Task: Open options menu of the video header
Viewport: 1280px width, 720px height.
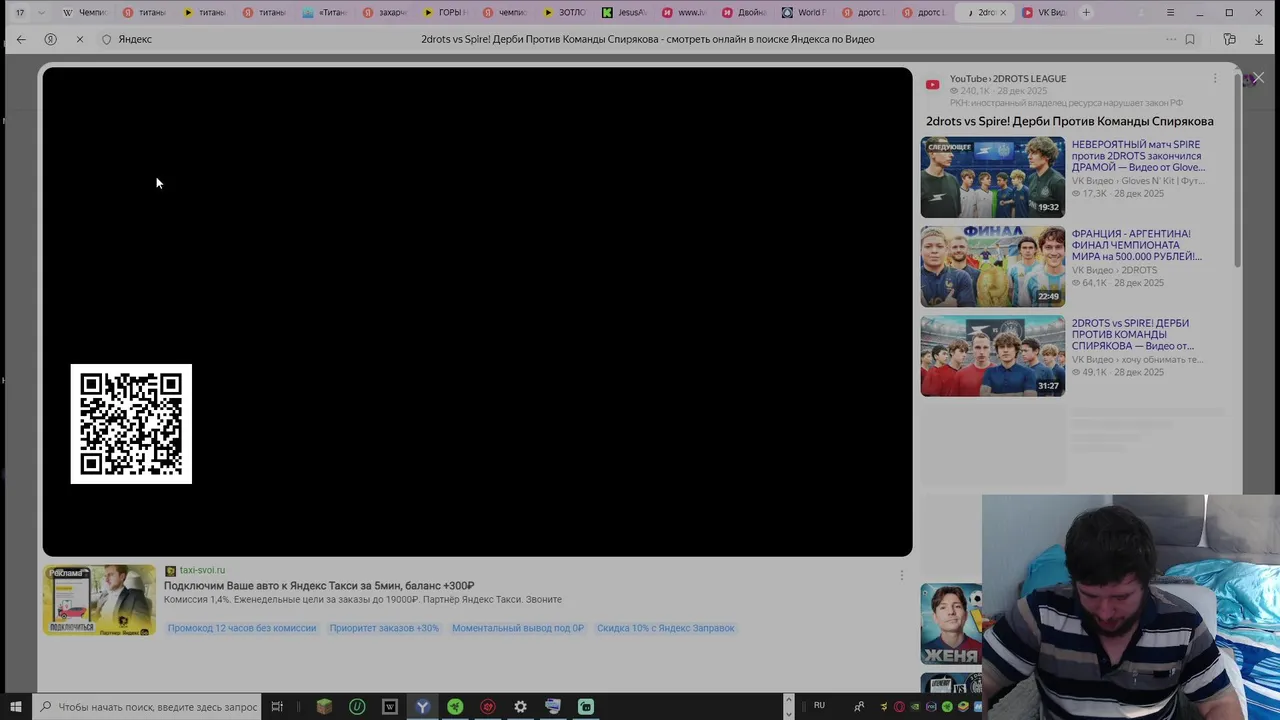Action: pyautogui.click(x=1215, y=78)
